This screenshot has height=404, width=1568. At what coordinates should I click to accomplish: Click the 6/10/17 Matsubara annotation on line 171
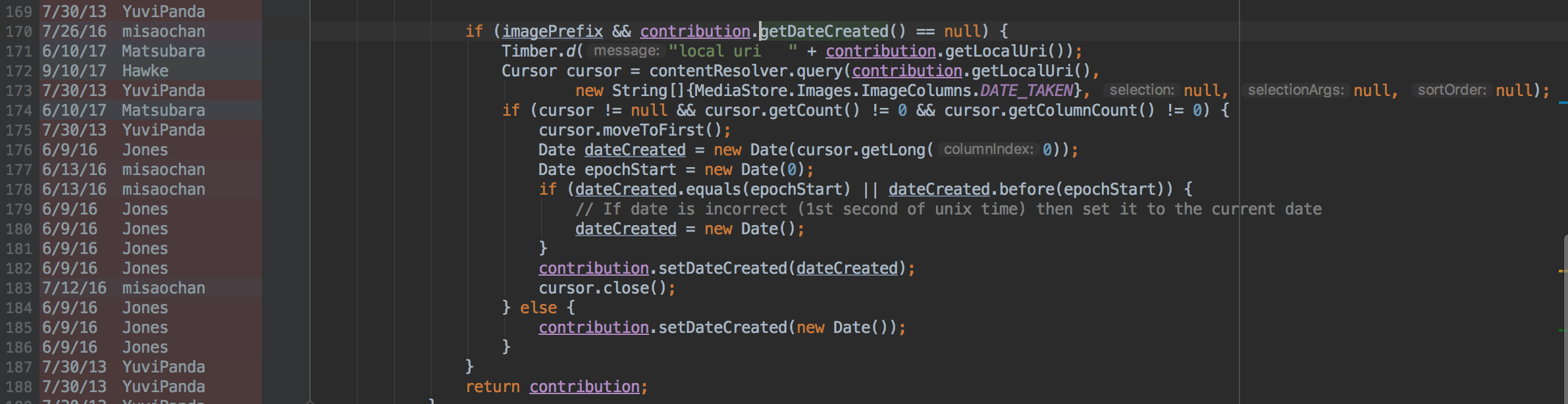click(124, 51)
